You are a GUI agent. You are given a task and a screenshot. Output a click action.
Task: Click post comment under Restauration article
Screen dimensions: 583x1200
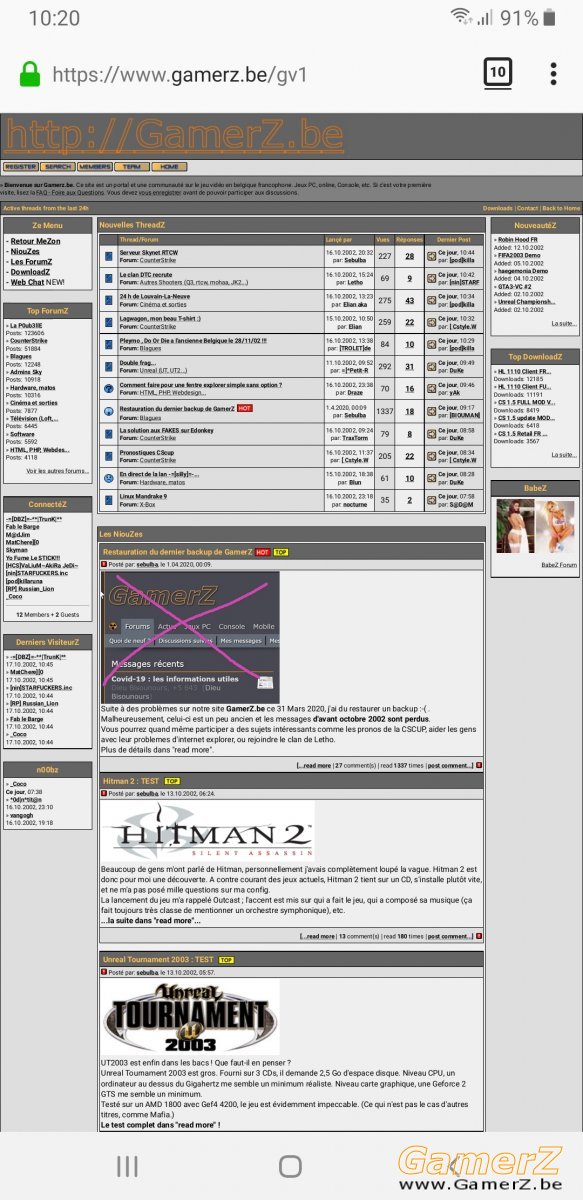pyautogui.click(x=450, y=765)
